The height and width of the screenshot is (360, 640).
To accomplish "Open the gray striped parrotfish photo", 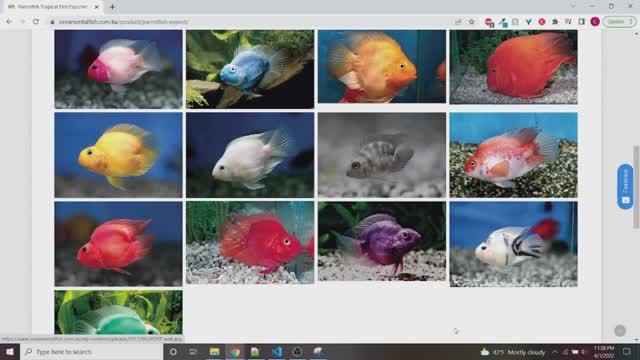I will [382, 155].
